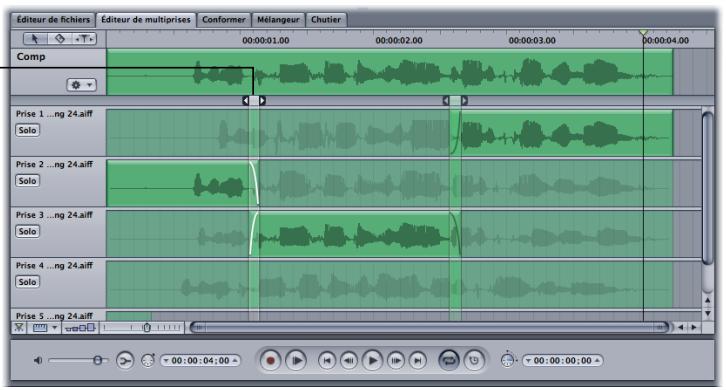Screen dimensions: 726x390
Task: Click the ruler at 00:00:03.00
Action: pos(532,40)
